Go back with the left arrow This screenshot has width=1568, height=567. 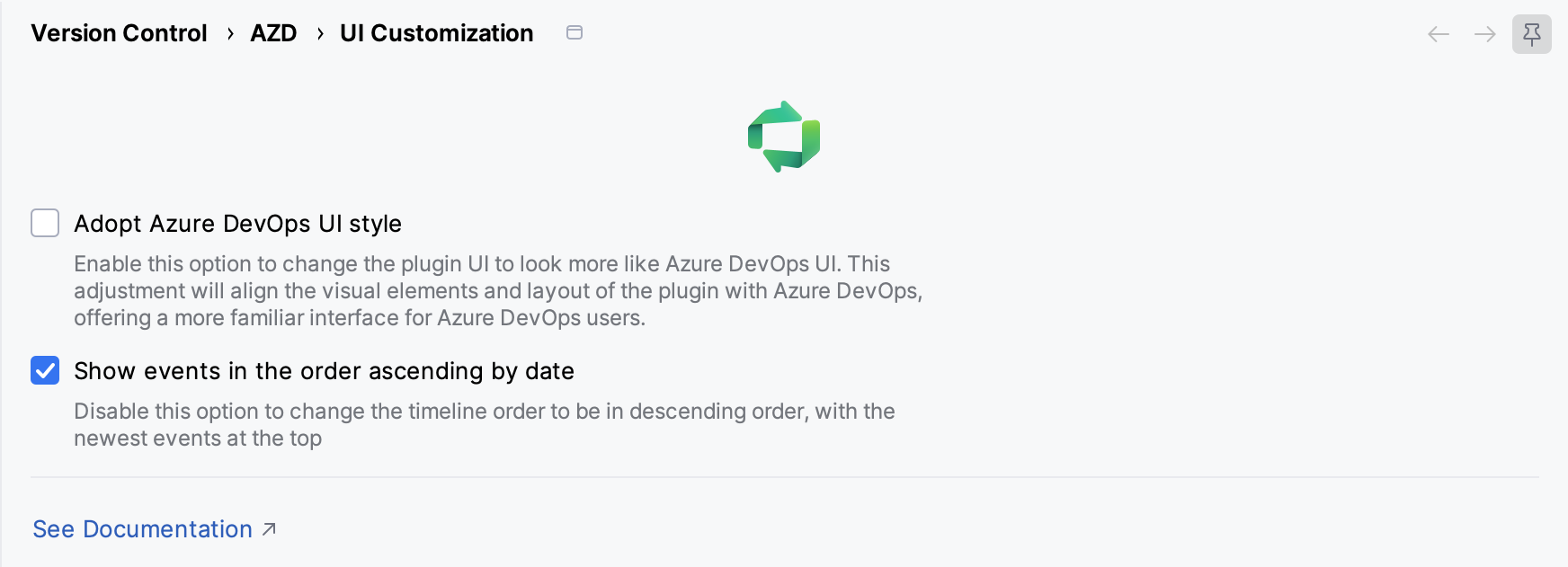pos(1439,34)
